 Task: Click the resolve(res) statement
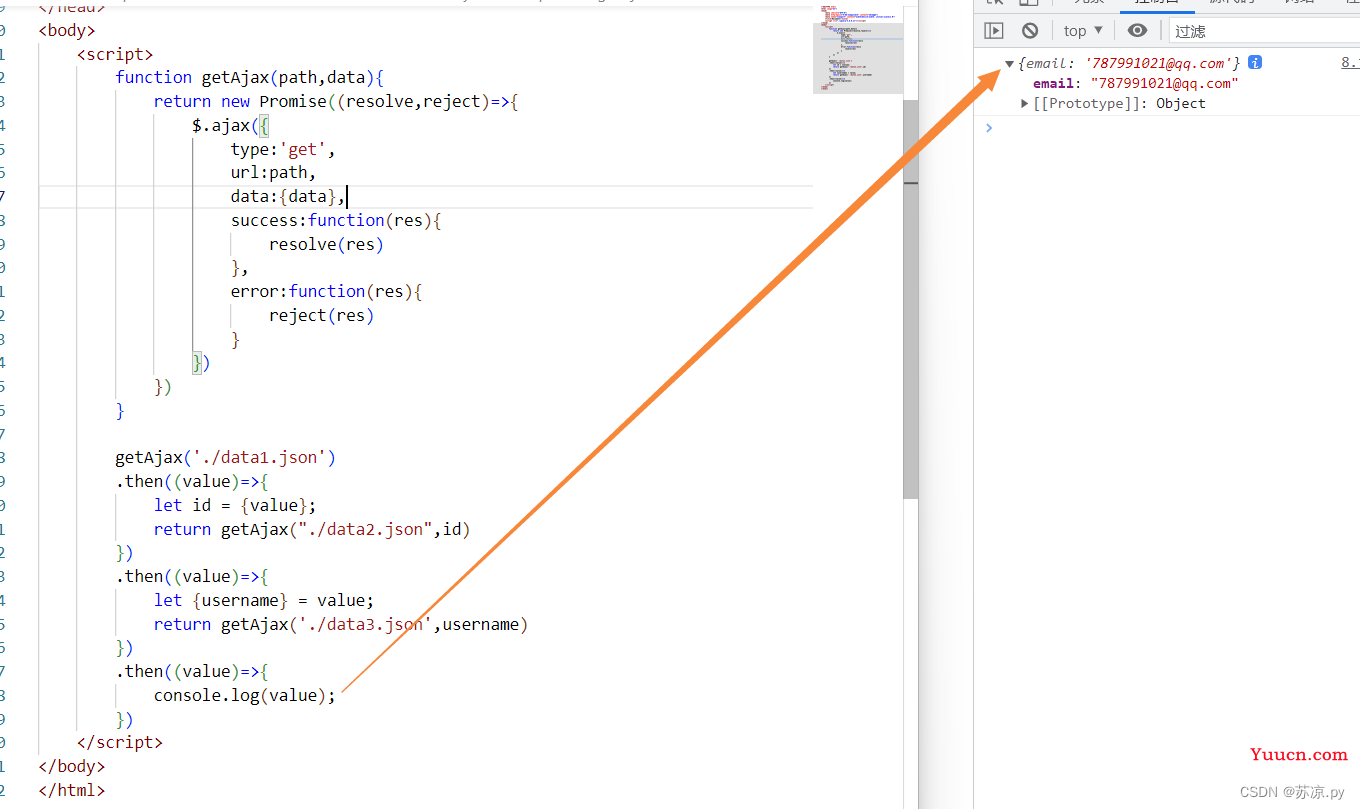click(x=326, y=244)
